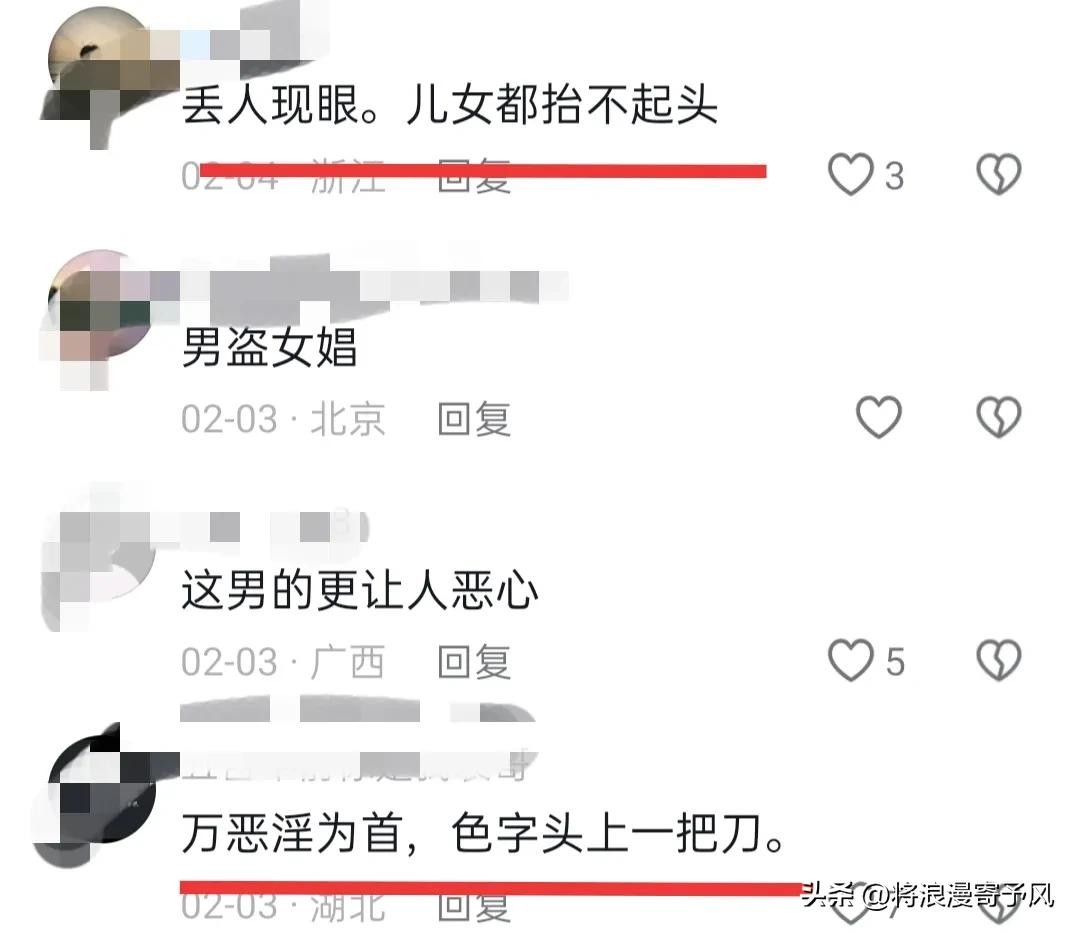
Task: Select comment text '男盗女娼'
Action: pos(269,347)
